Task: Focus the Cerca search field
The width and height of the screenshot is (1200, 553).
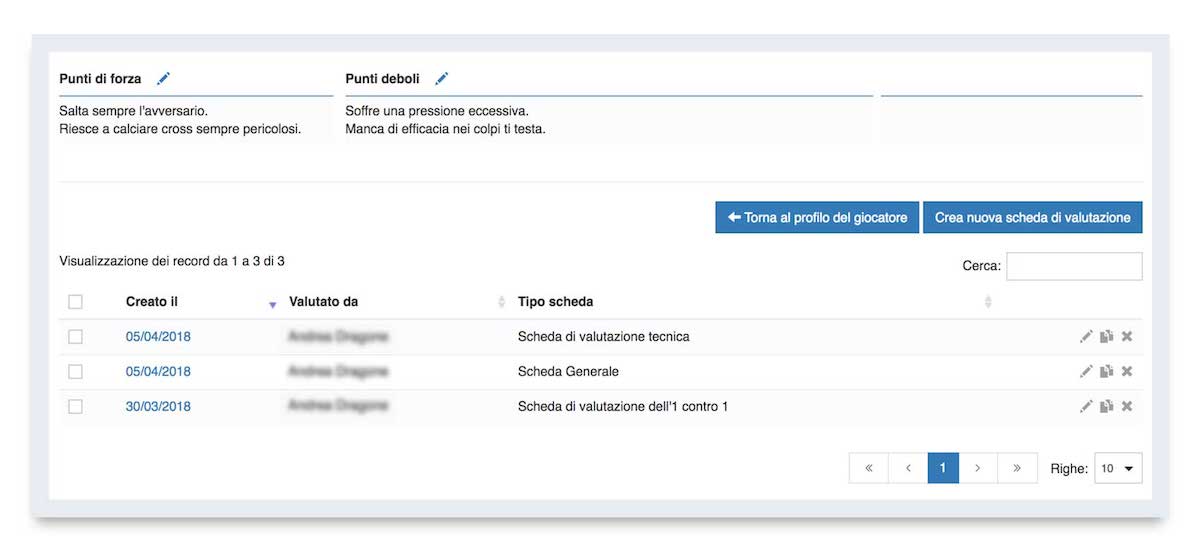Action: (1074, 266)
